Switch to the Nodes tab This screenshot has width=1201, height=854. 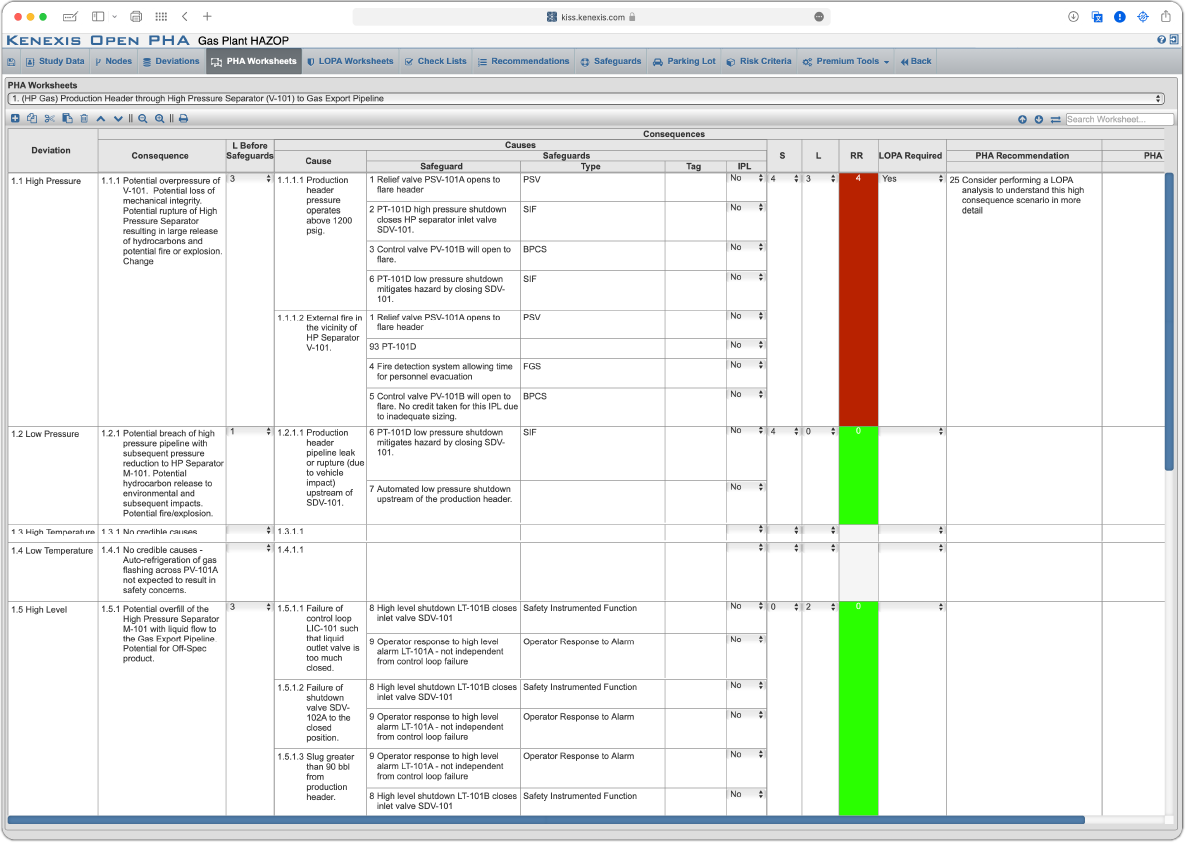(x=113, y=61)
